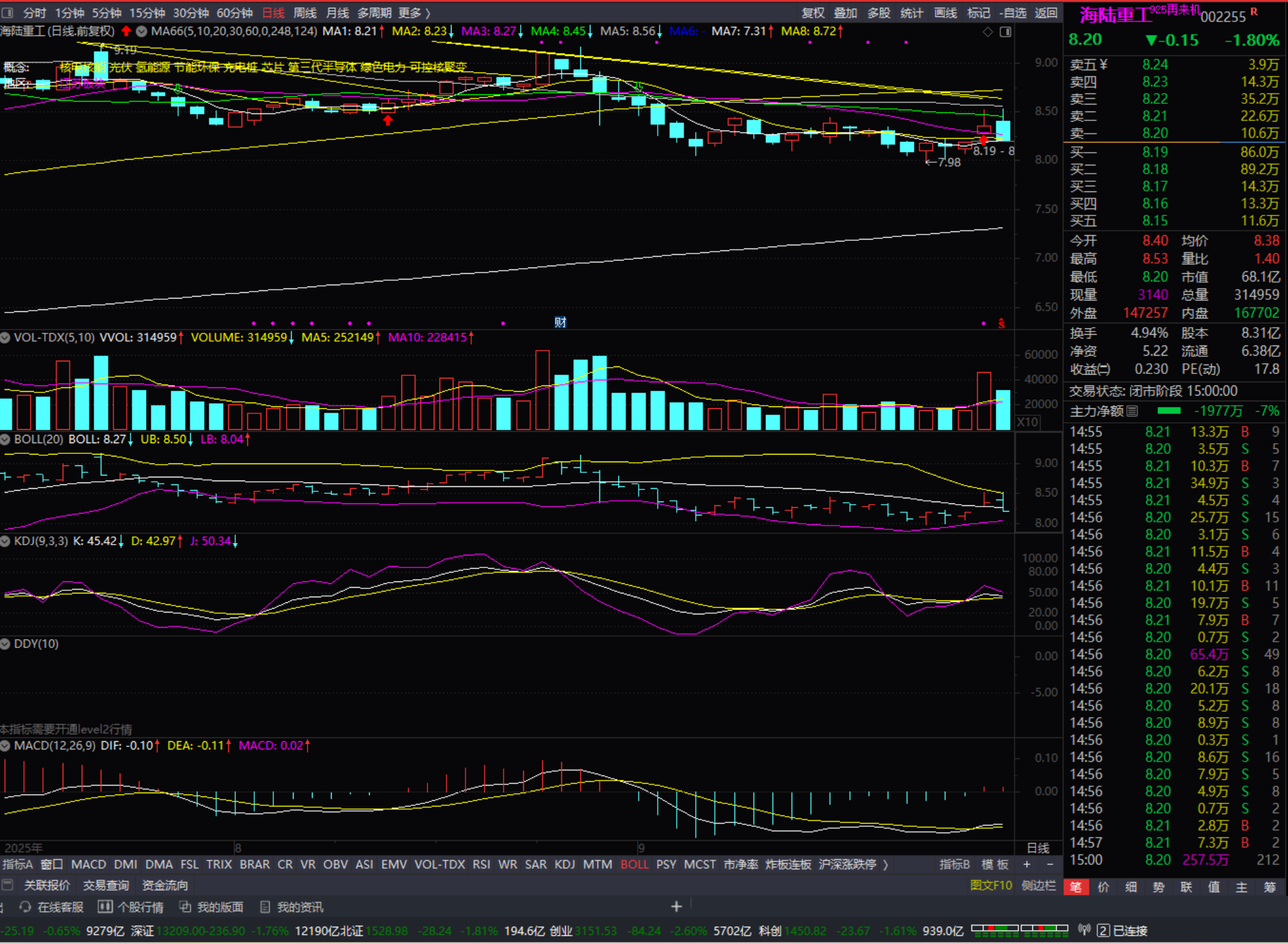This screenshot has height=944, width=1288.
Task: Toggle the 关联报价 checkbox icon
Action: [x=8, y=885]
